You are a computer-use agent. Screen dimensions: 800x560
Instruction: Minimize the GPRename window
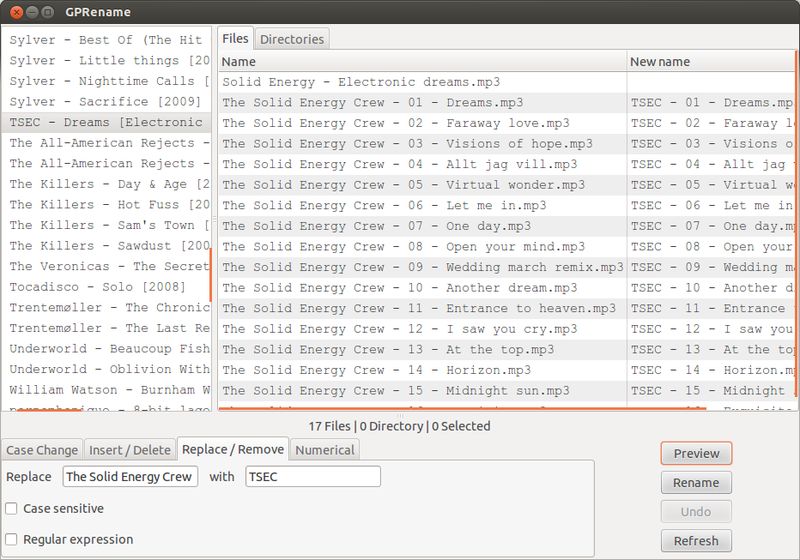[x=32, y=12]
